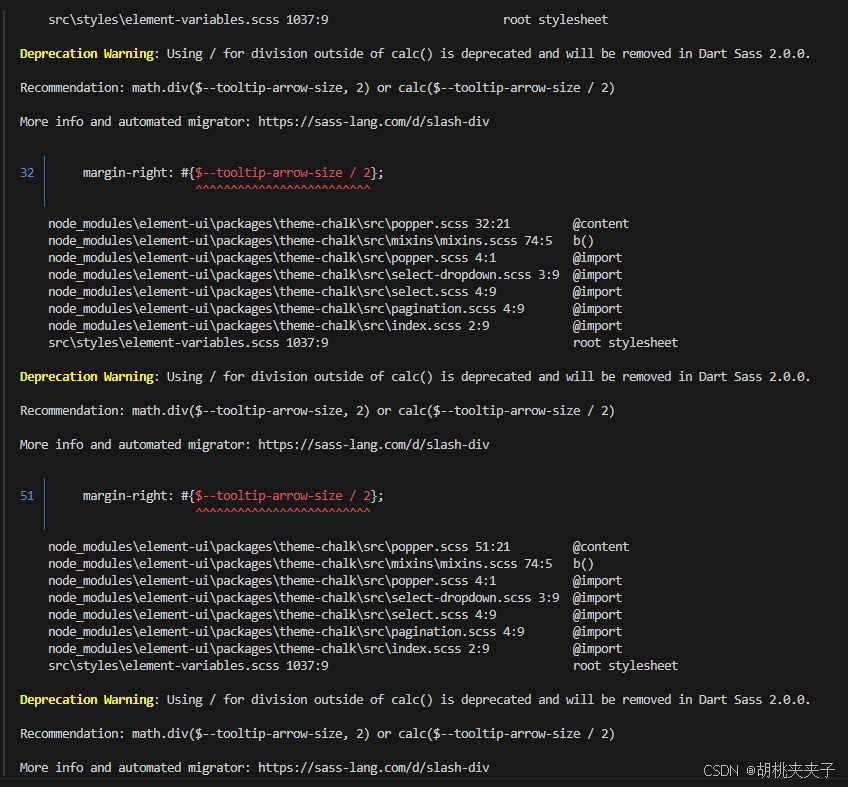Click the select.scss 4:9 trace entry

point(271,291)
